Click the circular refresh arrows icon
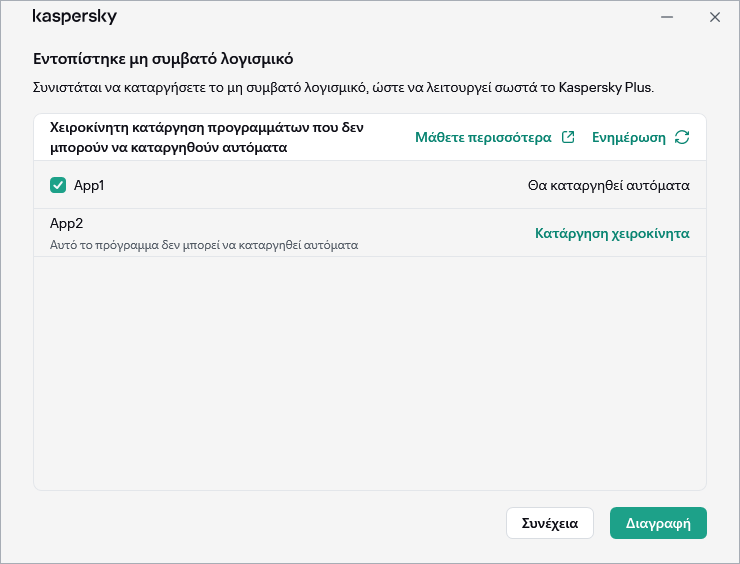This screenshot has width=740, height=564. (x=682, y=138)
